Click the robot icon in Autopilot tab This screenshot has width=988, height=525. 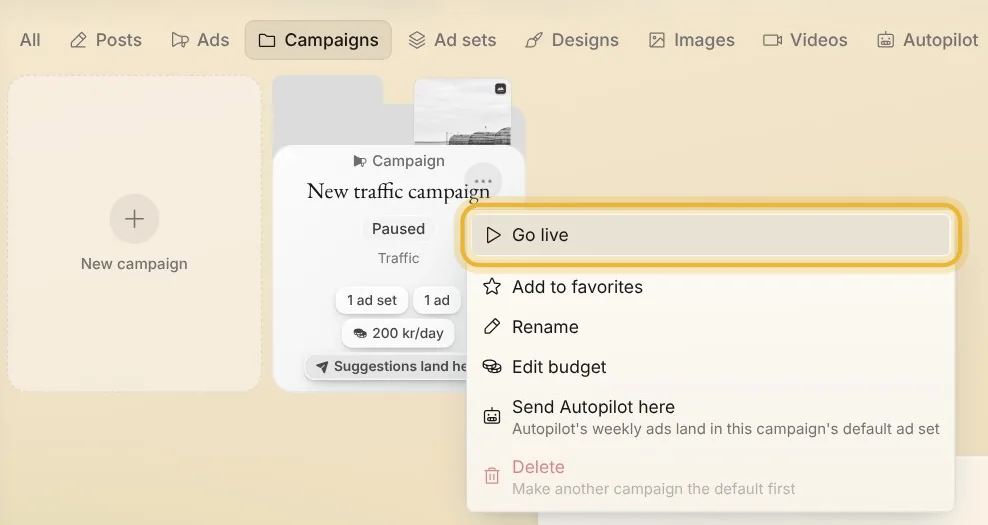point(885,40)
